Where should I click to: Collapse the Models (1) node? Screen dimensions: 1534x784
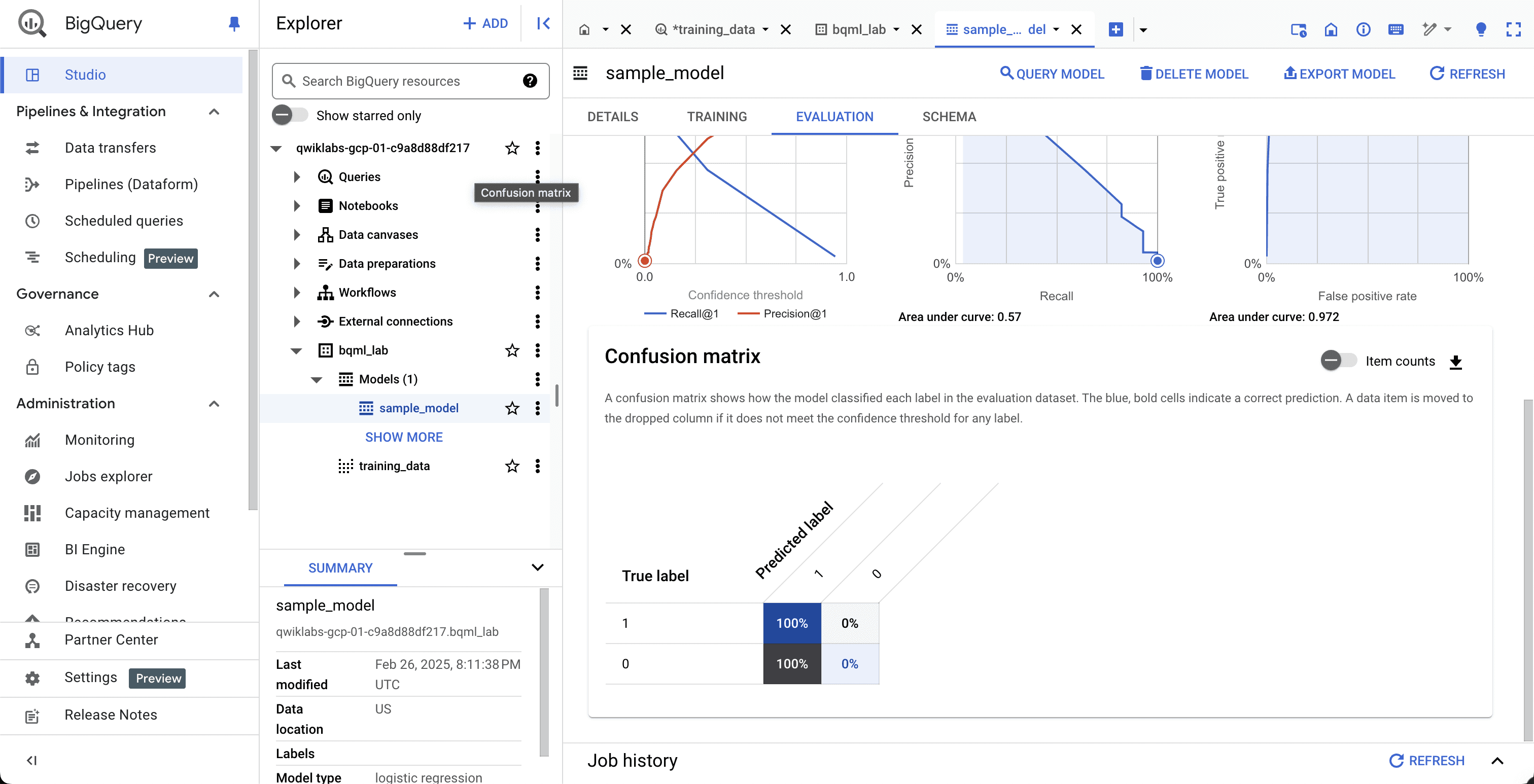pyautogui.click(x=316, y=380)
